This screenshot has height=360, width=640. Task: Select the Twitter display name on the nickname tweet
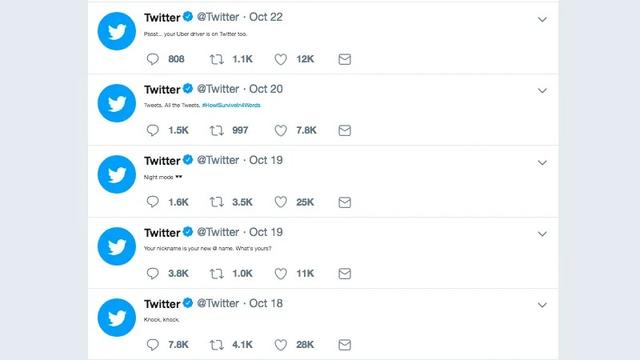coord(162,232)
